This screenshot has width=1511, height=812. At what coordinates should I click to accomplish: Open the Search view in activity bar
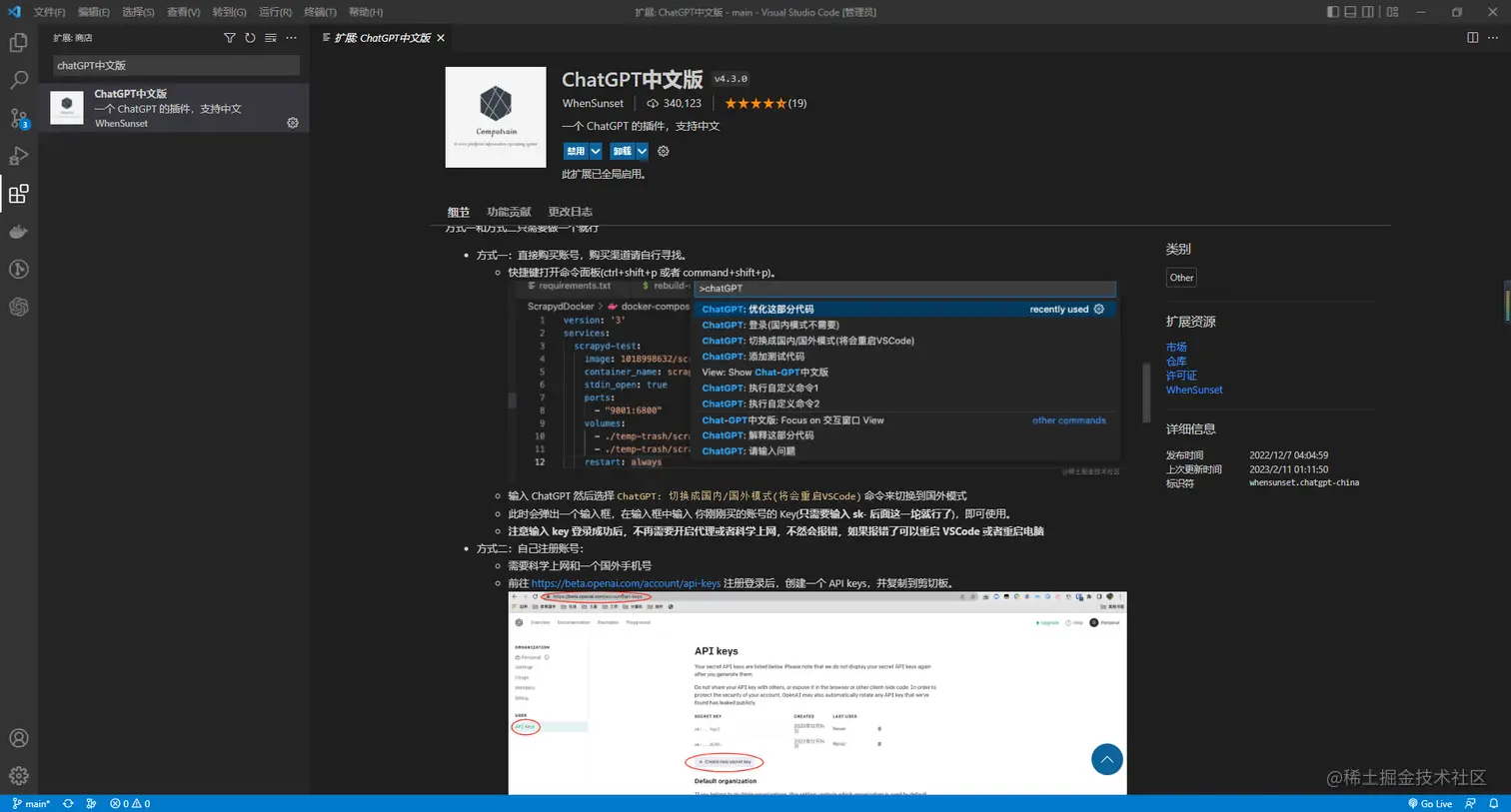18,80
